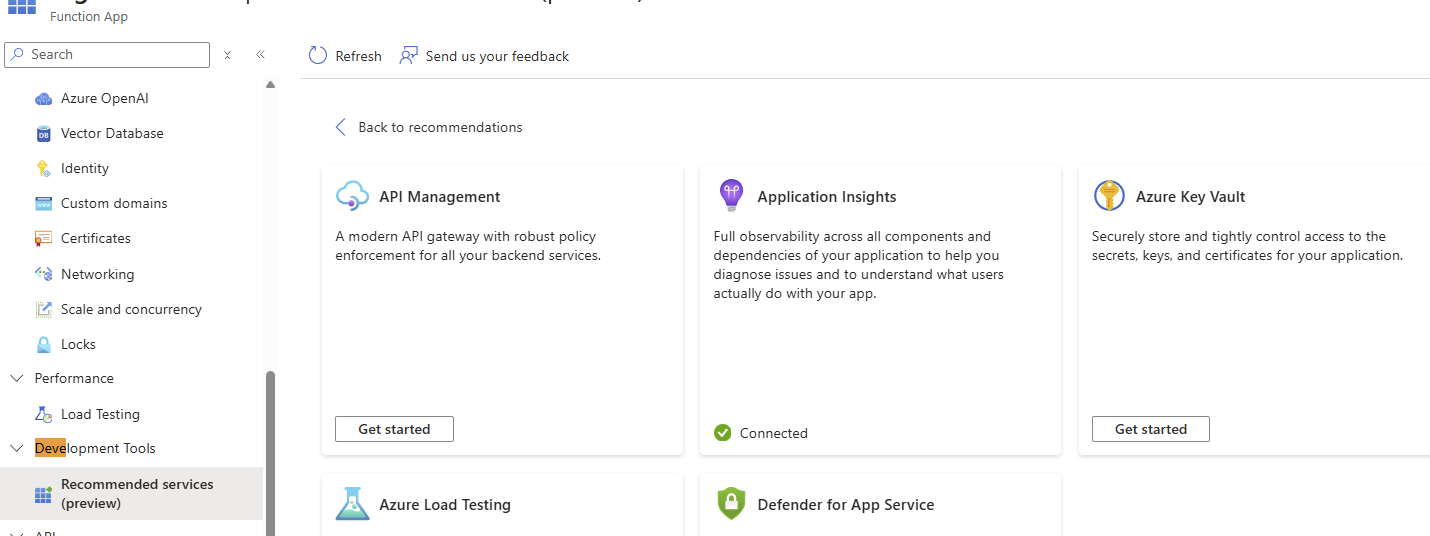Viewport: 1430px width, 536px height.
Task: Click 'Securely store and tightly control' text
Action: (1248, 246)
